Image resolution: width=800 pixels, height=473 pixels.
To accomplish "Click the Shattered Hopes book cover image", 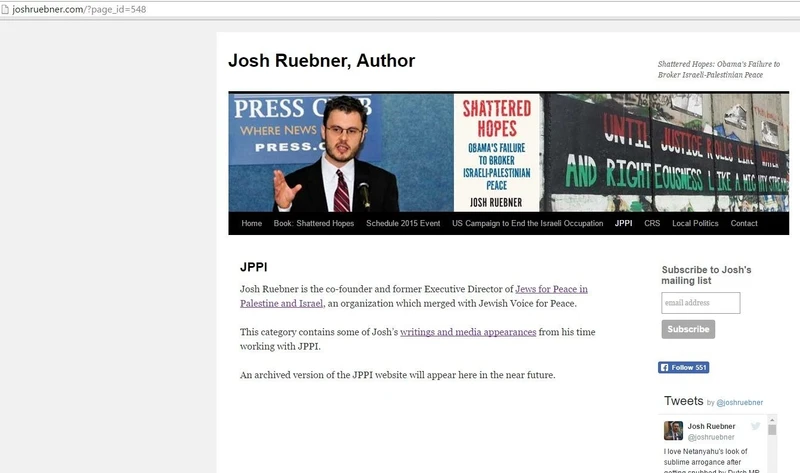I will (x=497, y=153).
